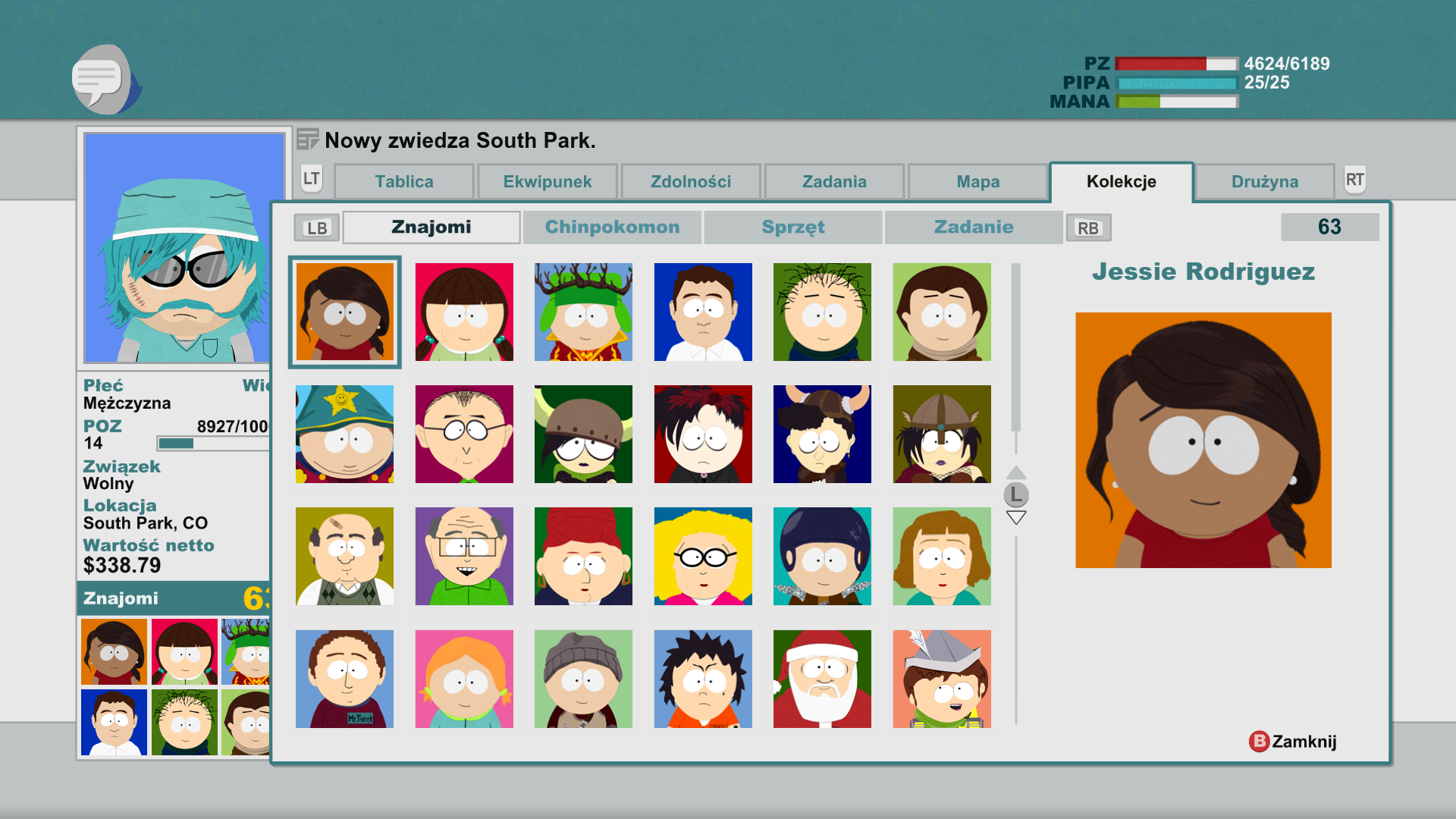Screen dimensions: 1456x819
Task: Click Jessie thumbnail in sidebar Znajomi list
Action: (x=114, y=651)
